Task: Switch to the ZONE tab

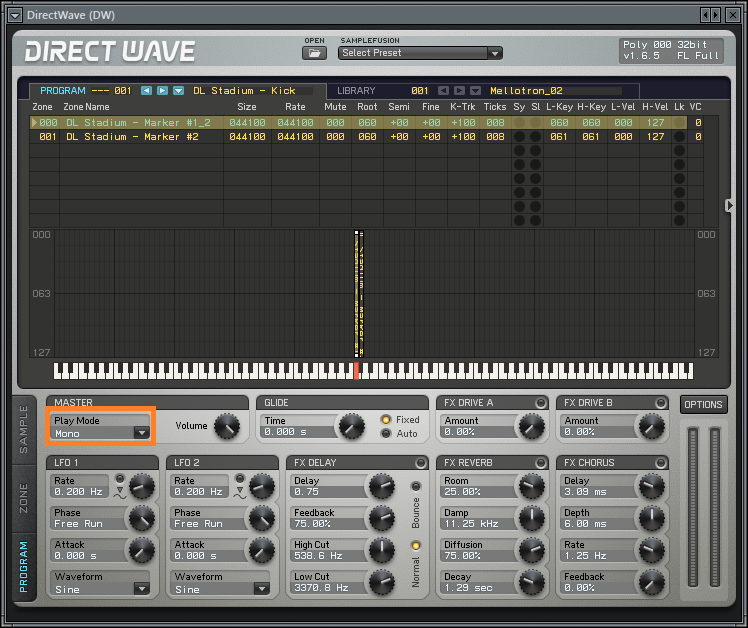Action: (24, 498)
